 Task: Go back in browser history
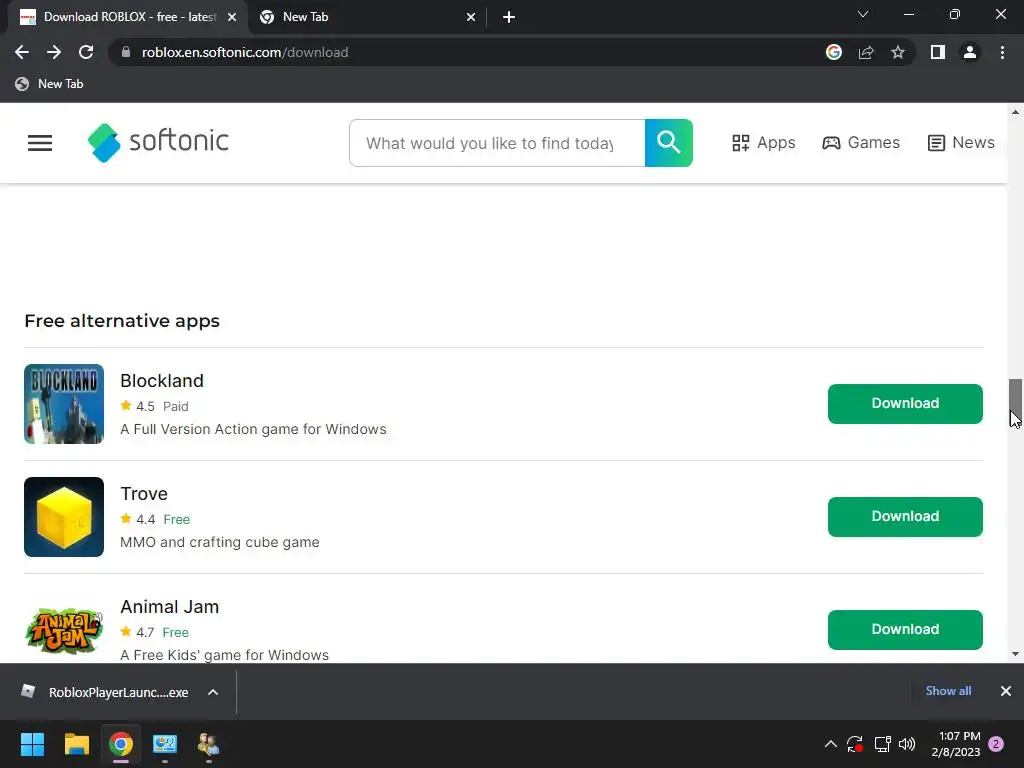(x=22, y=52)
